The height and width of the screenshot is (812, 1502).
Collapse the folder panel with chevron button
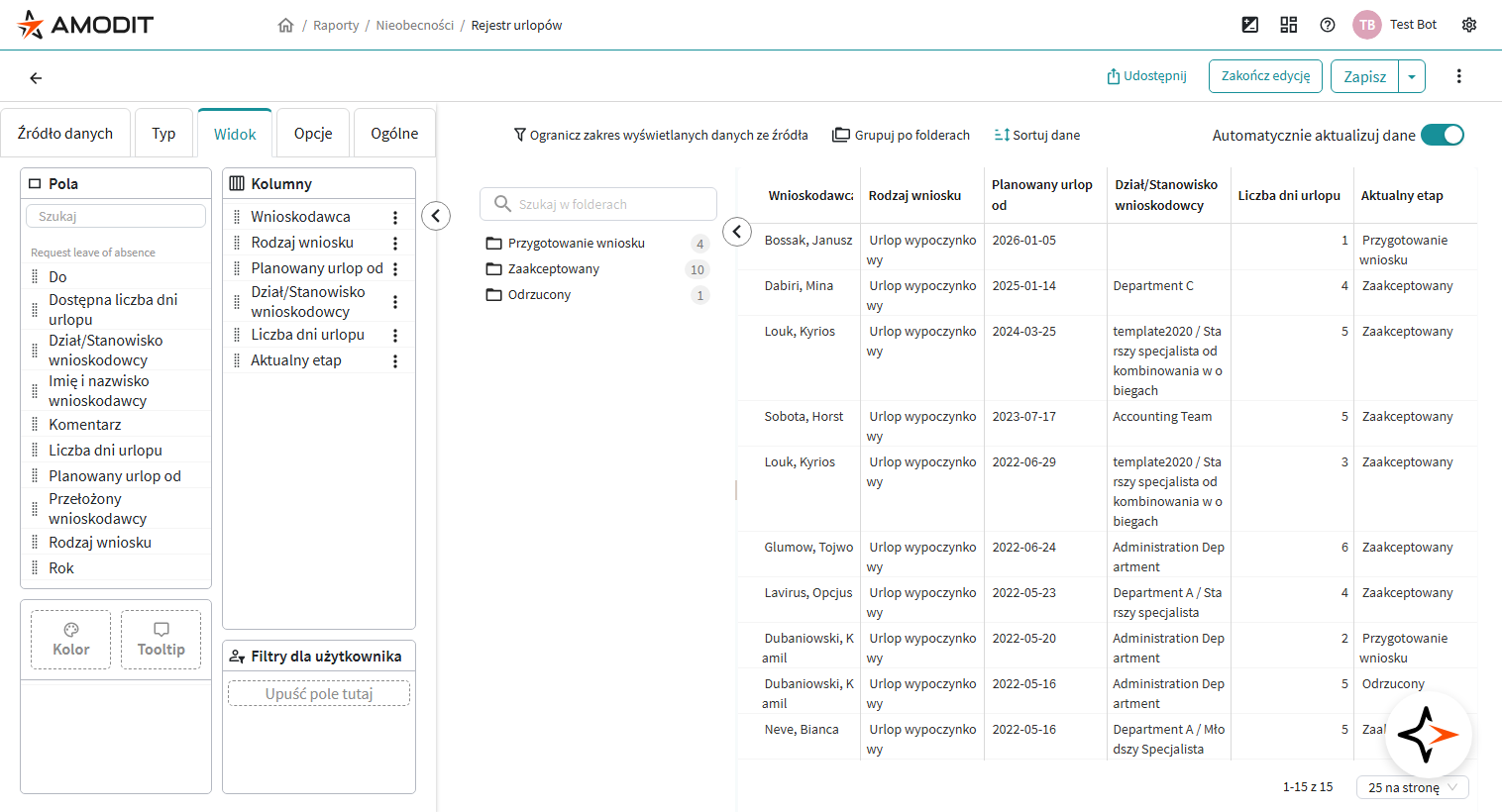[737, 232]
